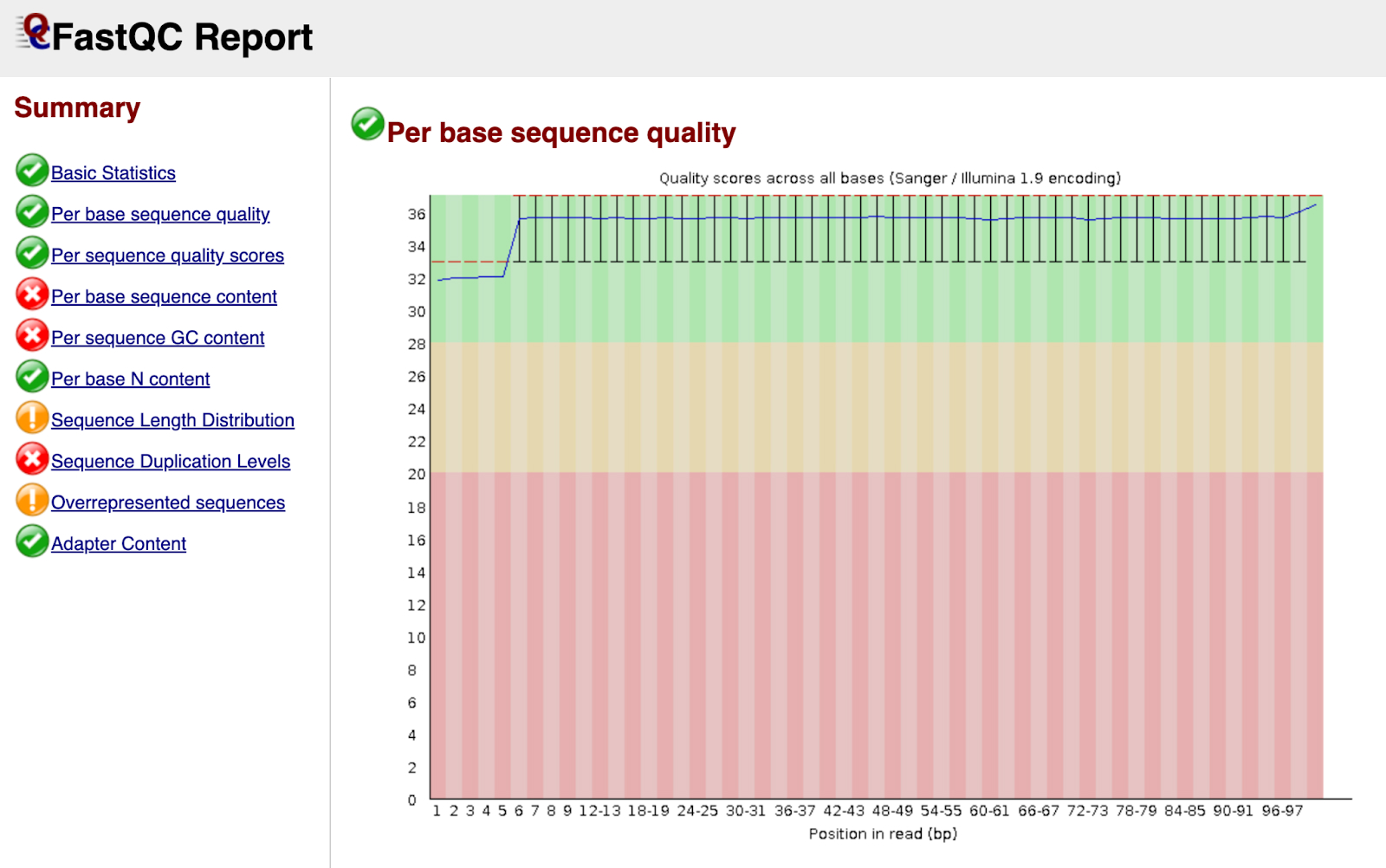
Task: Click the pass icon beside Adapter Content
Action: tap(32, 541)
